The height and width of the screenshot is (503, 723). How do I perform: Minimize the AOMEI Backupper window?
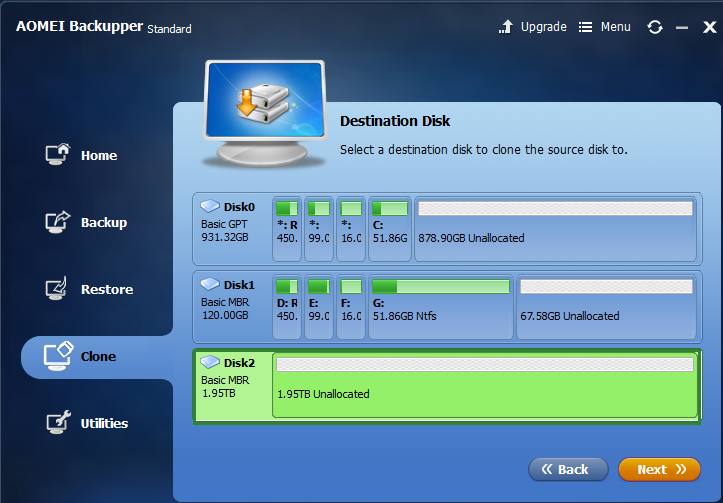682,28
